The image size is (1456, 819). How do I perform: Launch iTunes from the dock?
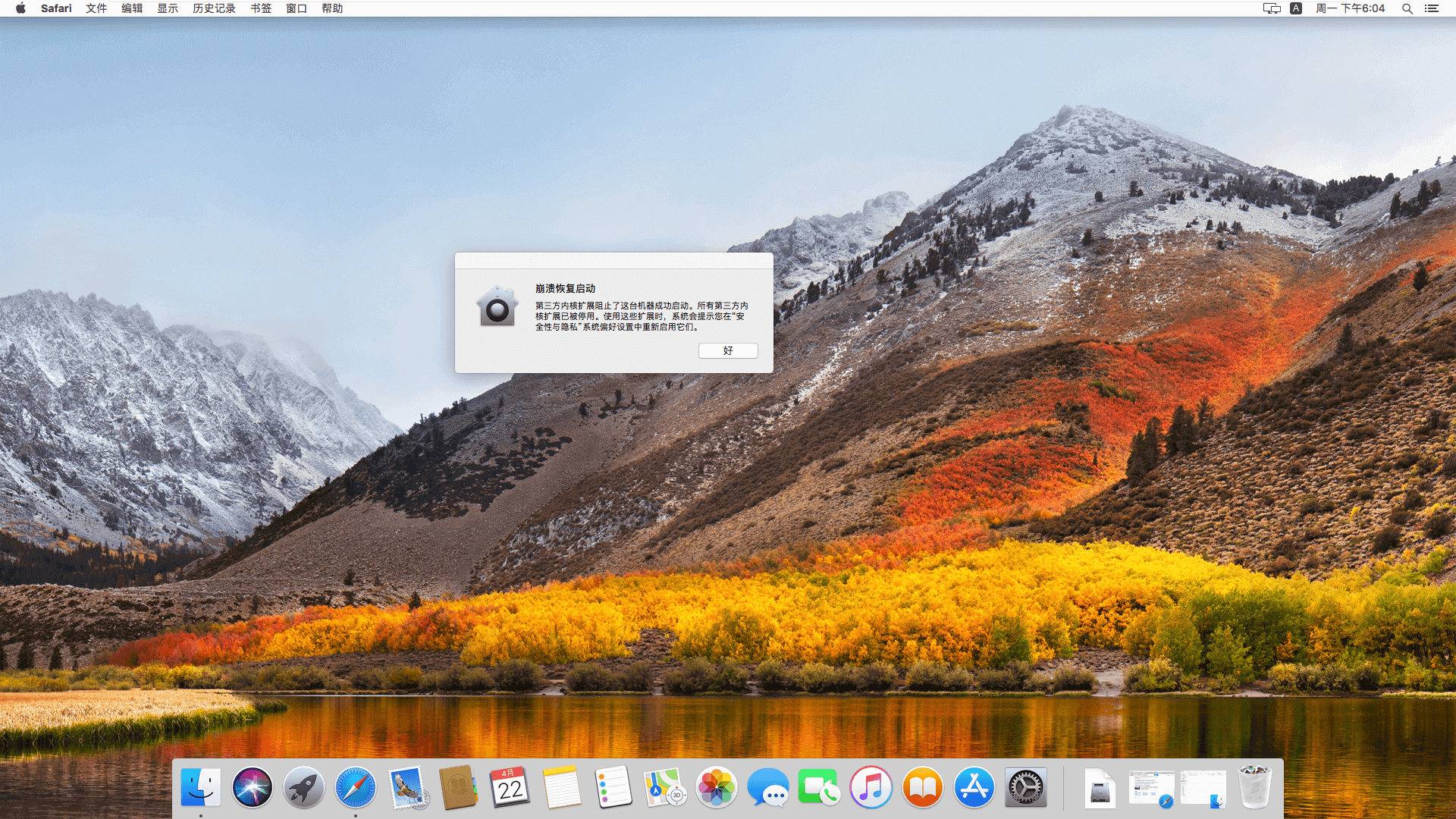point(871,787)
